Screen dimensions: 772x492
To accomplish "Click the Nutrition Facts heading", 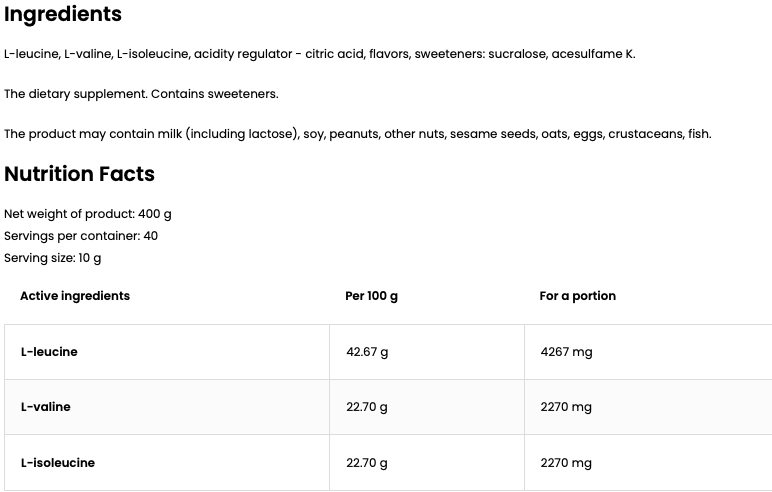I will pyautogui.click(x=79, y=174).
